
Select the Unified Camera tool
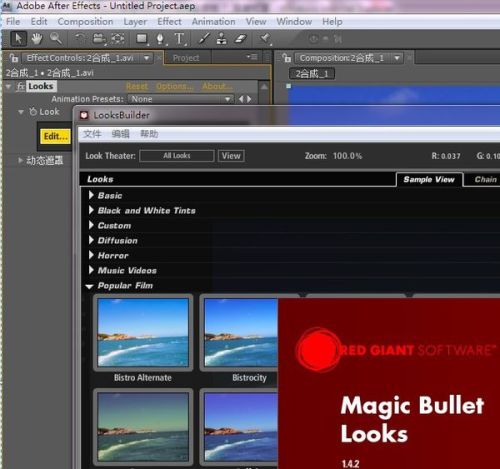98,39
